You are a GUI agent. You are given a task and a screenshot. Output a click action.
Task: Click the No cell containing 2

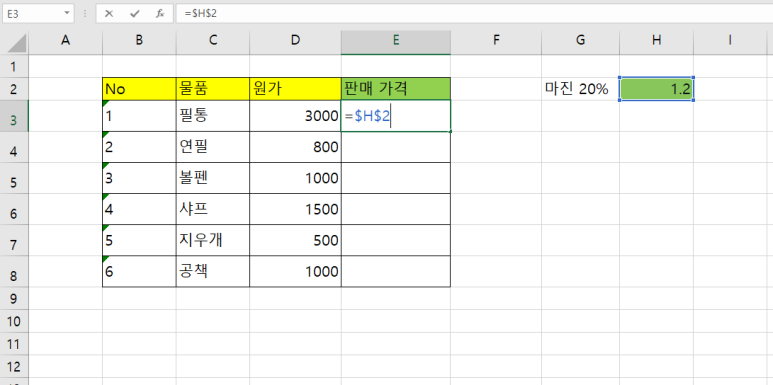click(139, 147)
